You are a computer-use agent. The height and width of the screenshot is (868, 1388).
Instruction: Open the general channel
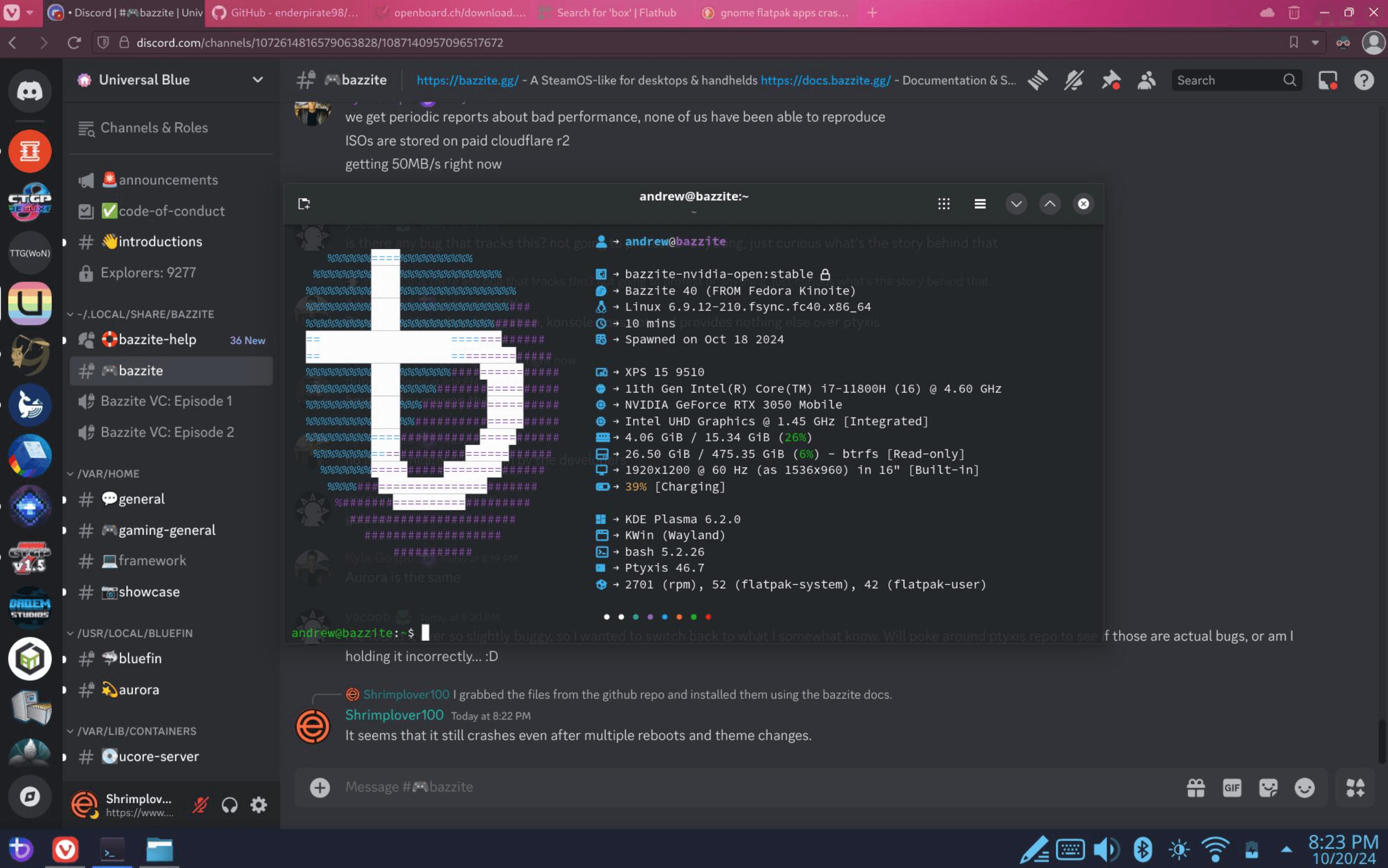point(171,499)
